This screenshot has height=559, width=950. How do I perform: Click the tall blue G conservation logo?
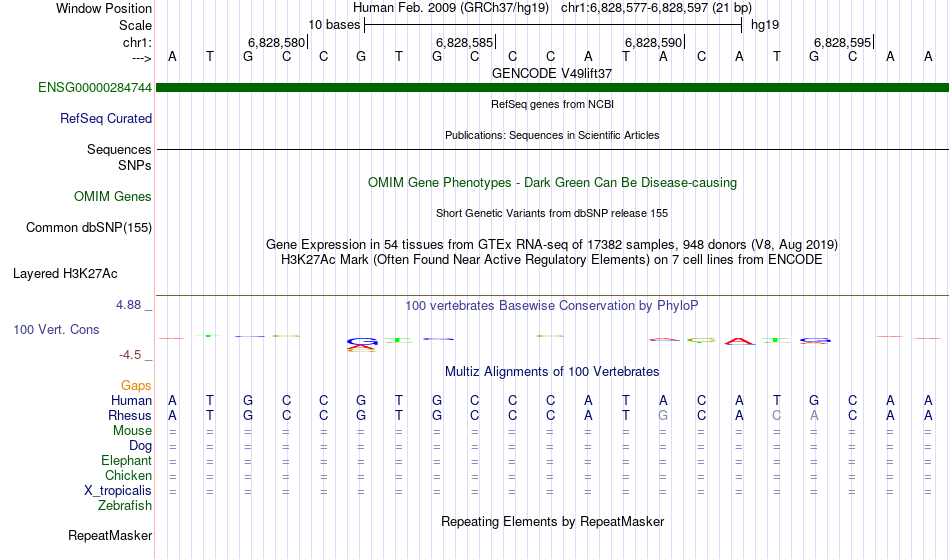coord(362,342)
